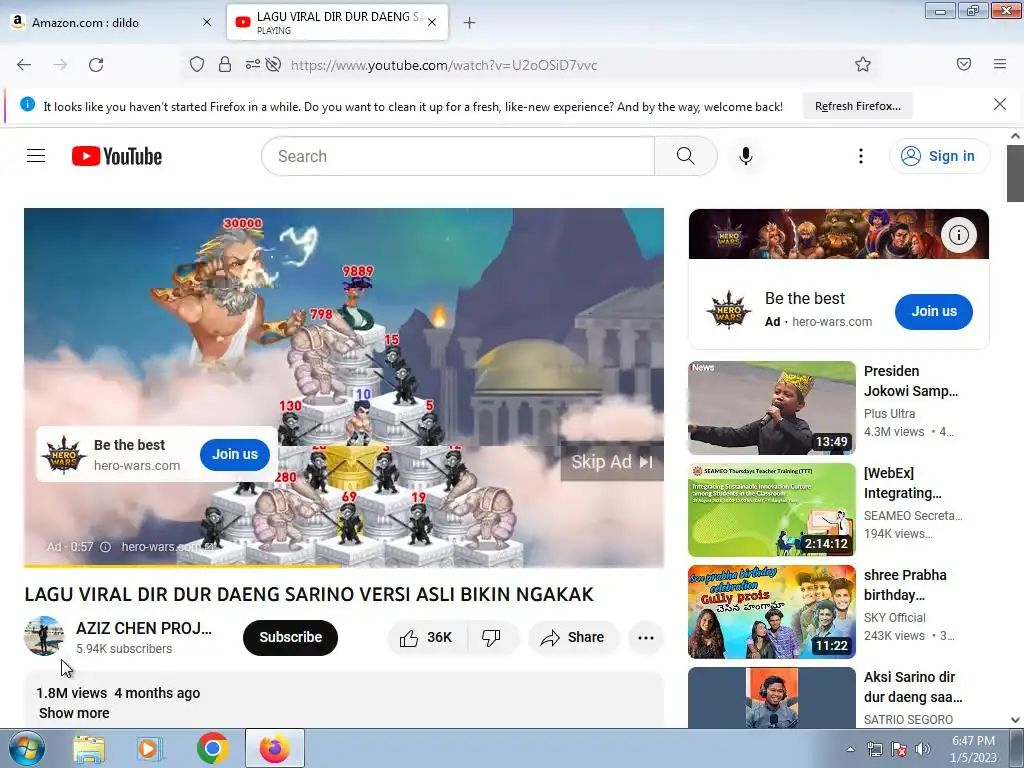Go back with the browser back arrow
Screen dimensions: 1024x768
point(24,65)
